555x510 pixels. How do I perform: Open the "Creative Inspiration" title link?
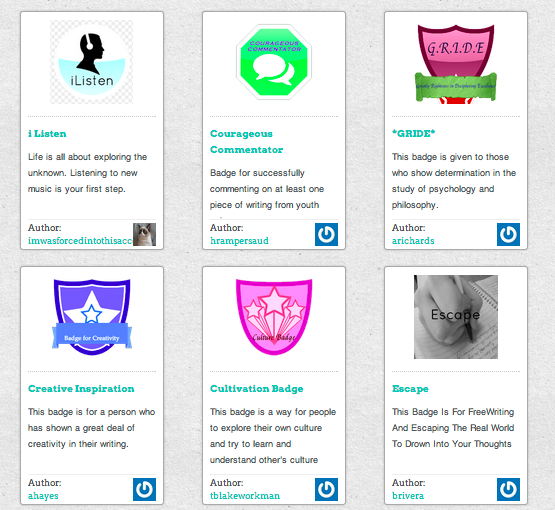[81, 389]
